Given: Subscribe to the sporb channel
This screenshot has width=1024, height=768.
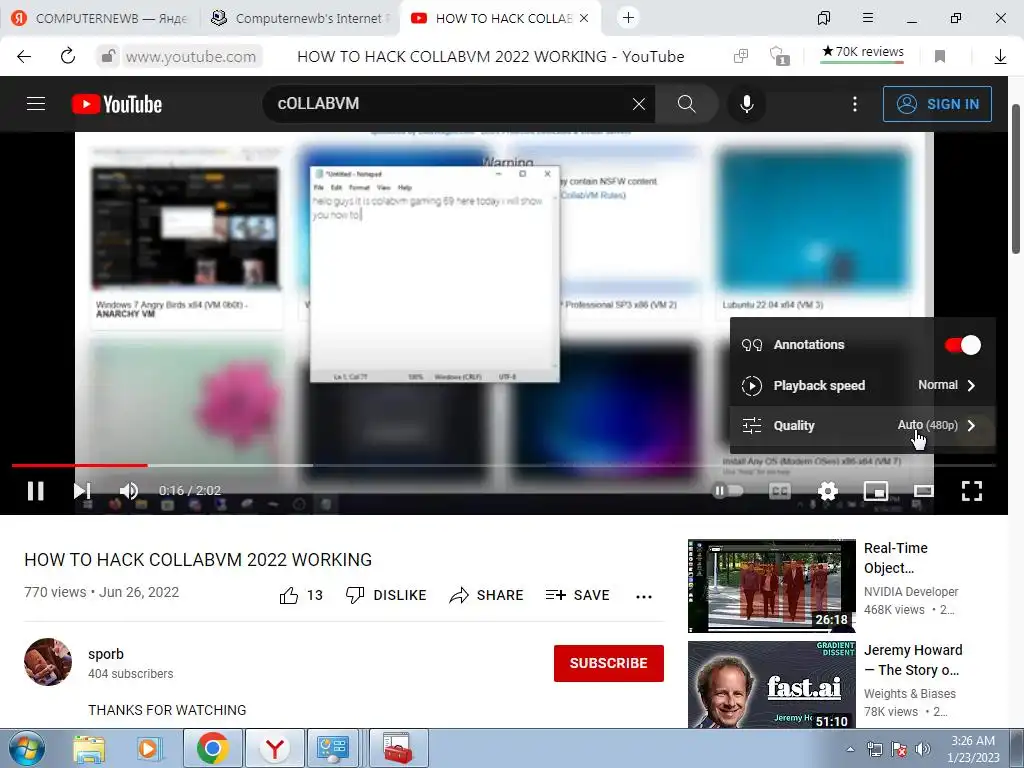Looking at the screenshot, I should 609,663.
